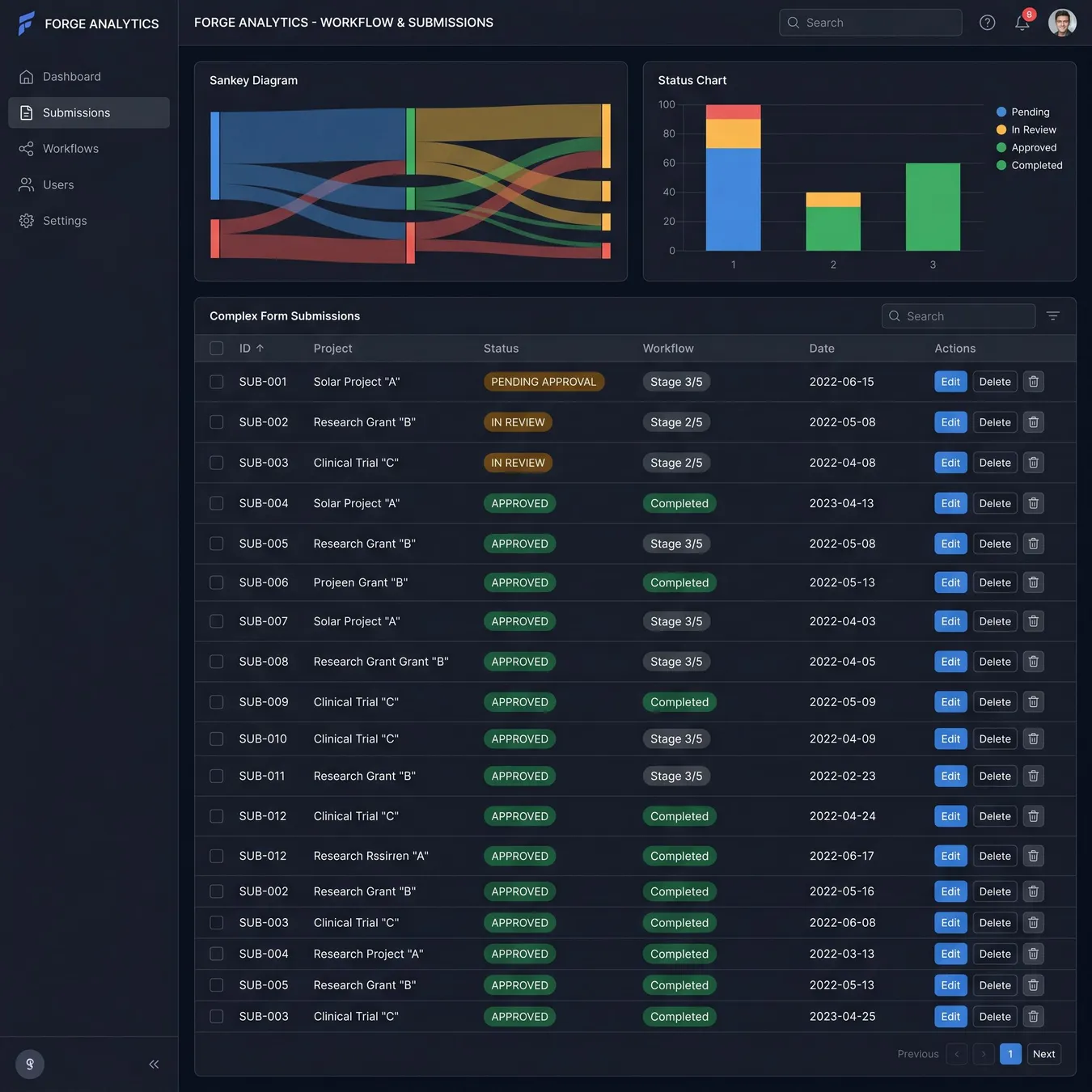Focus the top header Search field
Screen dimensions: 1092x1092
[870, 23]
